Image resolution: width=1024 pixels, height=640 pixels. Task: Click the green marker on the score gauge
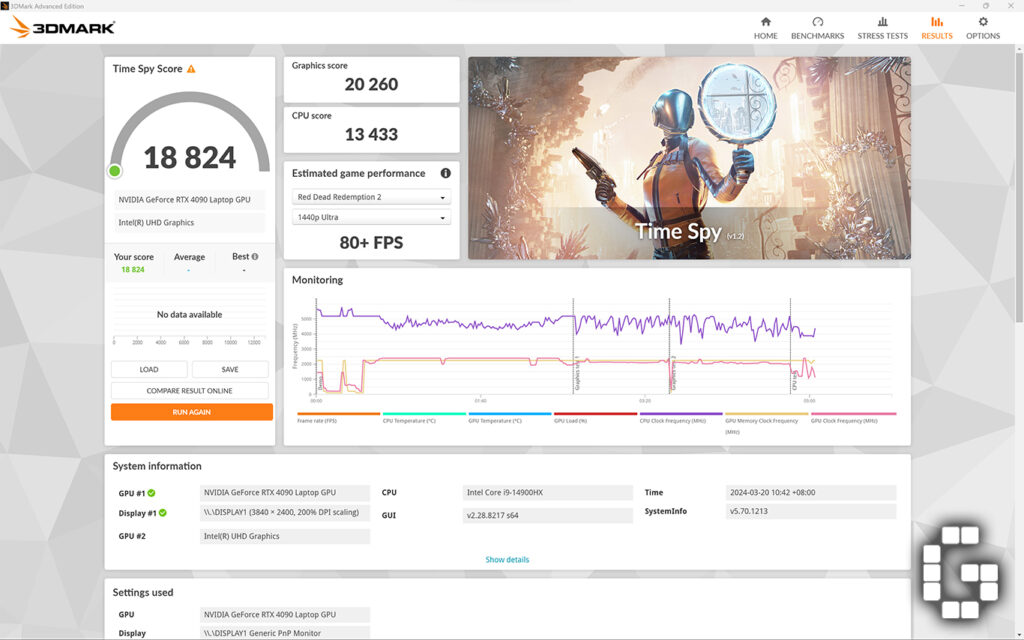tap(114, 171)
